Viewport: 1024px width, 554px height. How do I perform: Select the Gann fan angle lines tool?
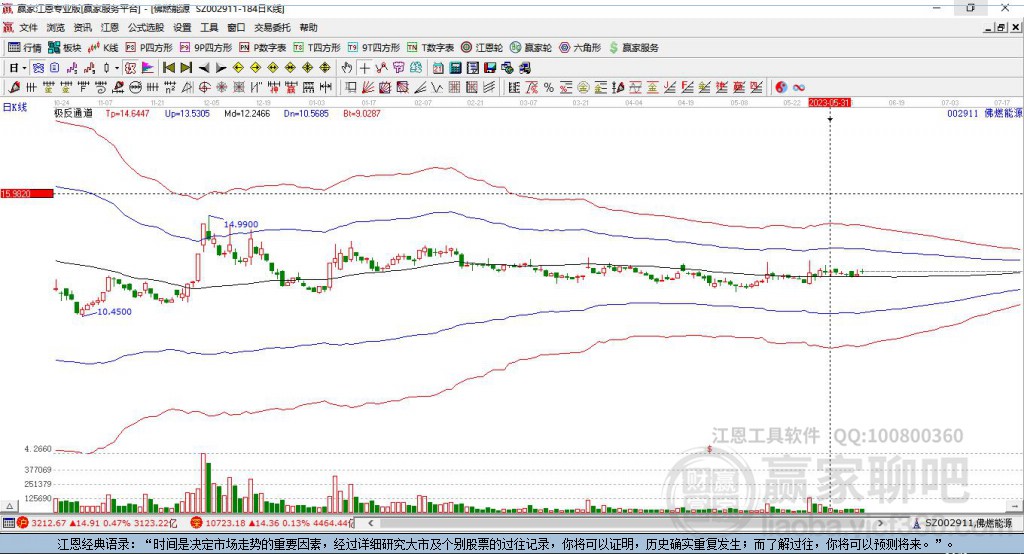click(x=368, y=87)
